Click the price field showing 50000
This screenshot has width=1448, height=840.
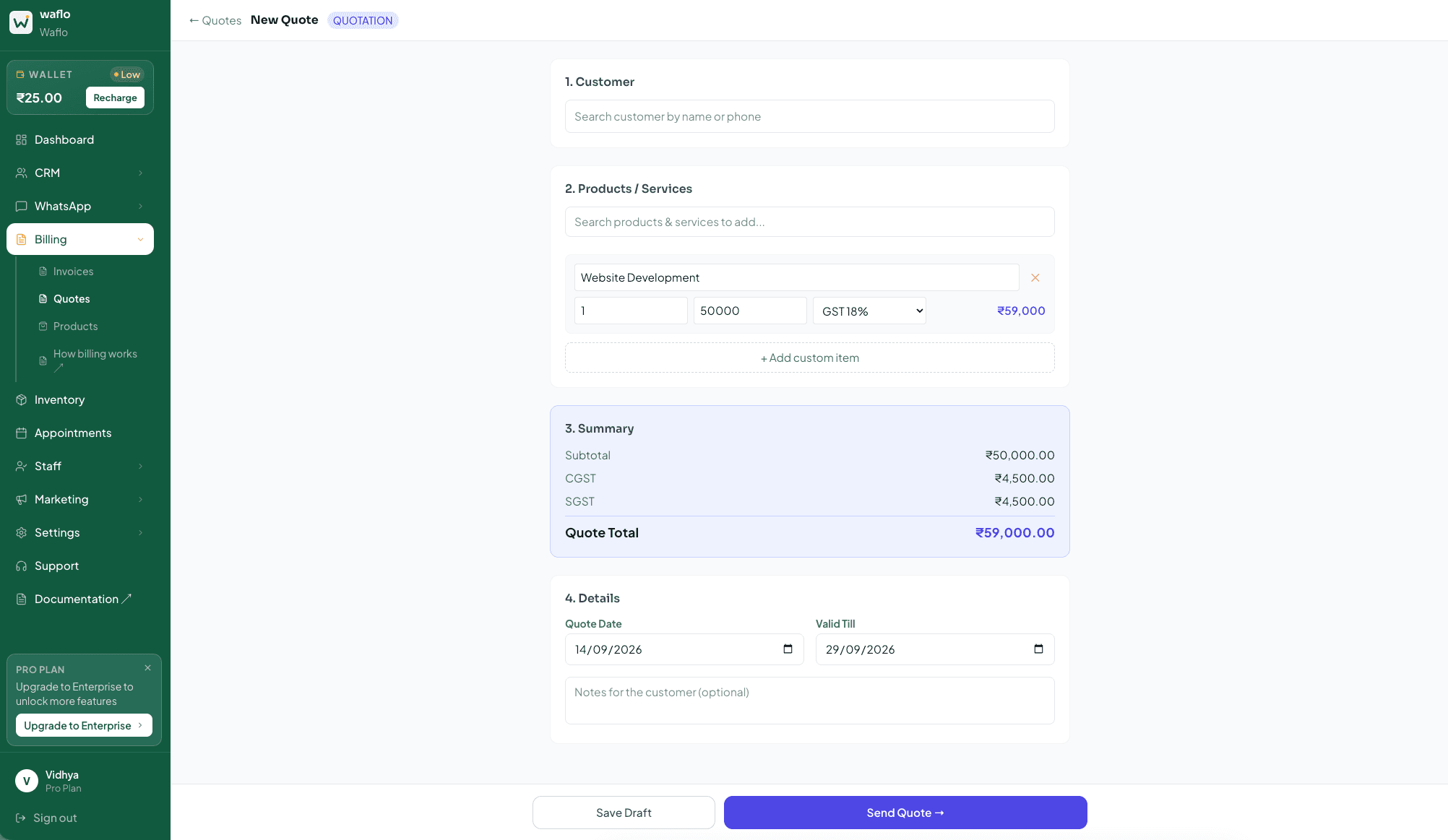coord(750,311)
